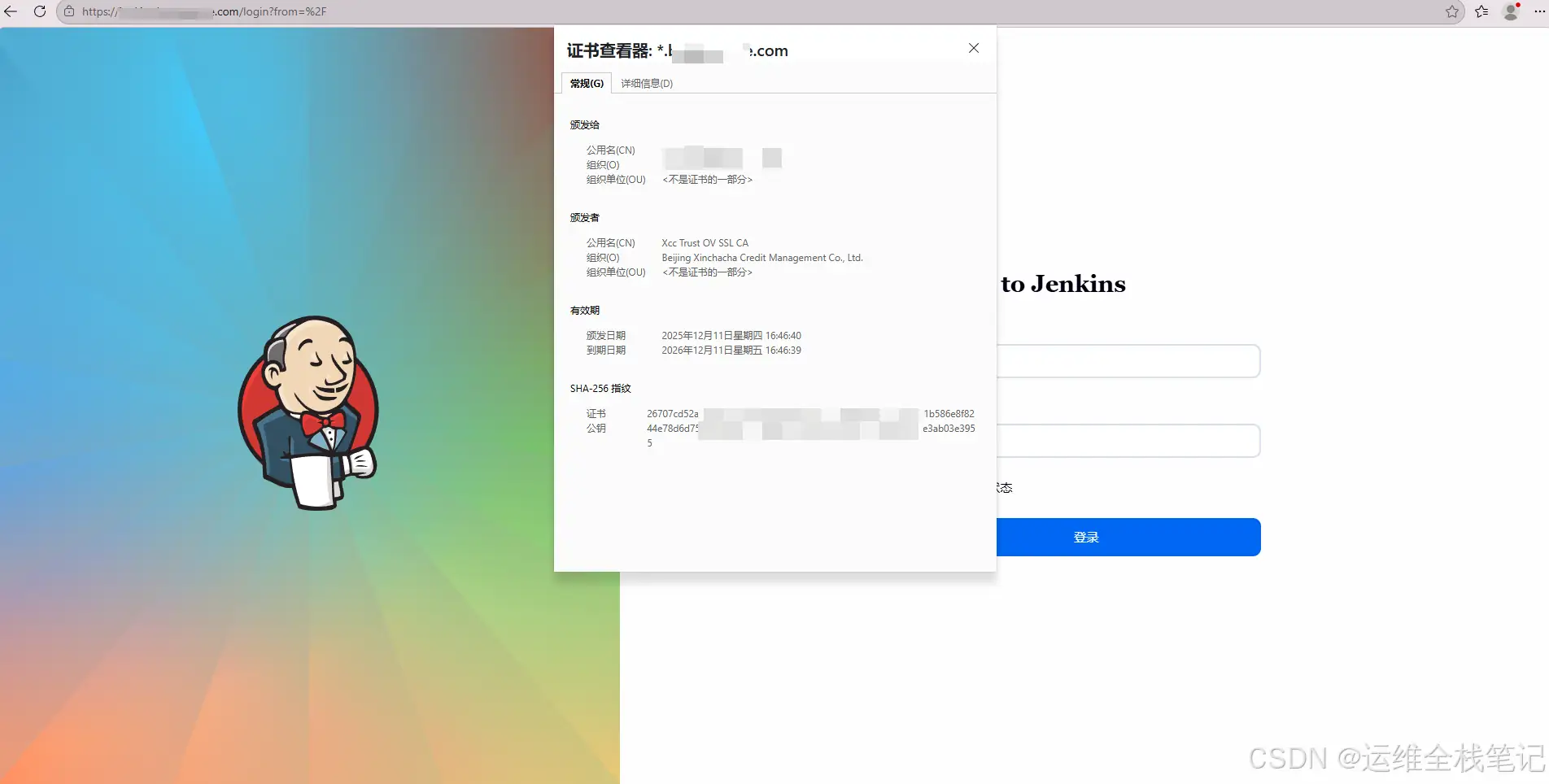1549x784 pixels.
Task: Switch to the 详细信息(D) tab
Action: pyautogui.click(x=647, y=83)
